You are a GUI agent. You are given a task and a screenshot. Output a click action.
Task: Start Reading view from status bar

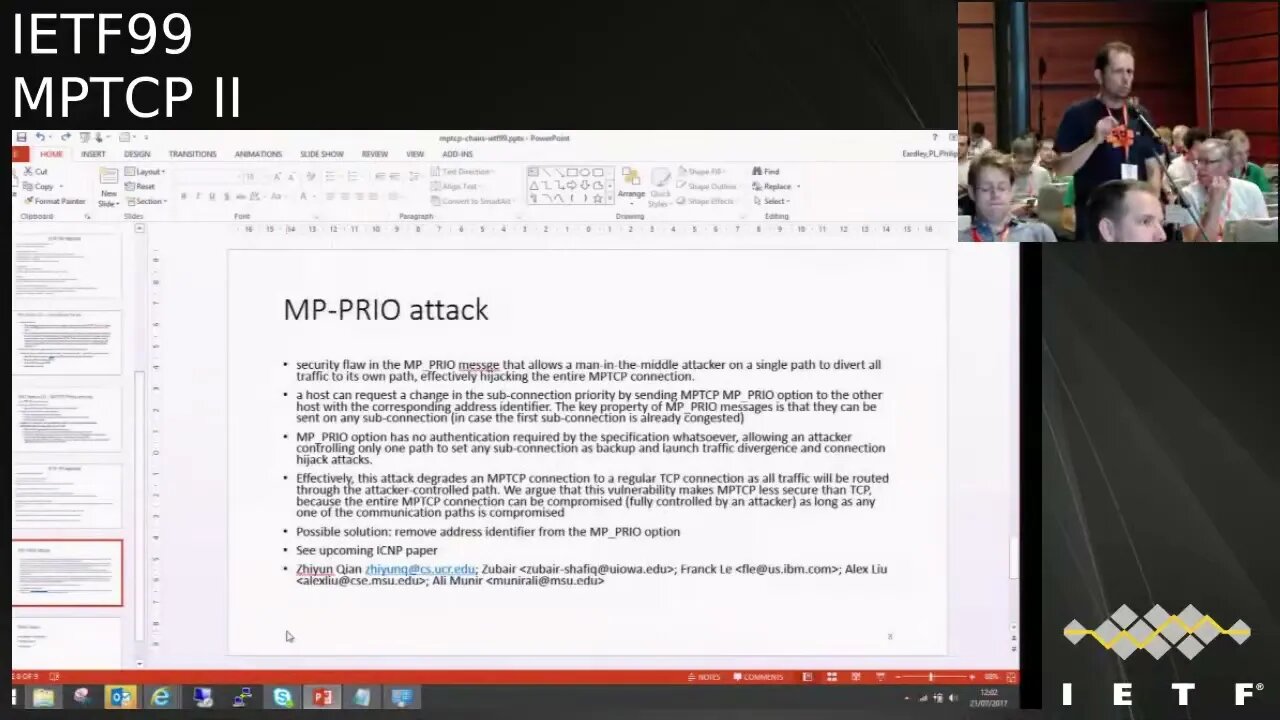(856, 677)
